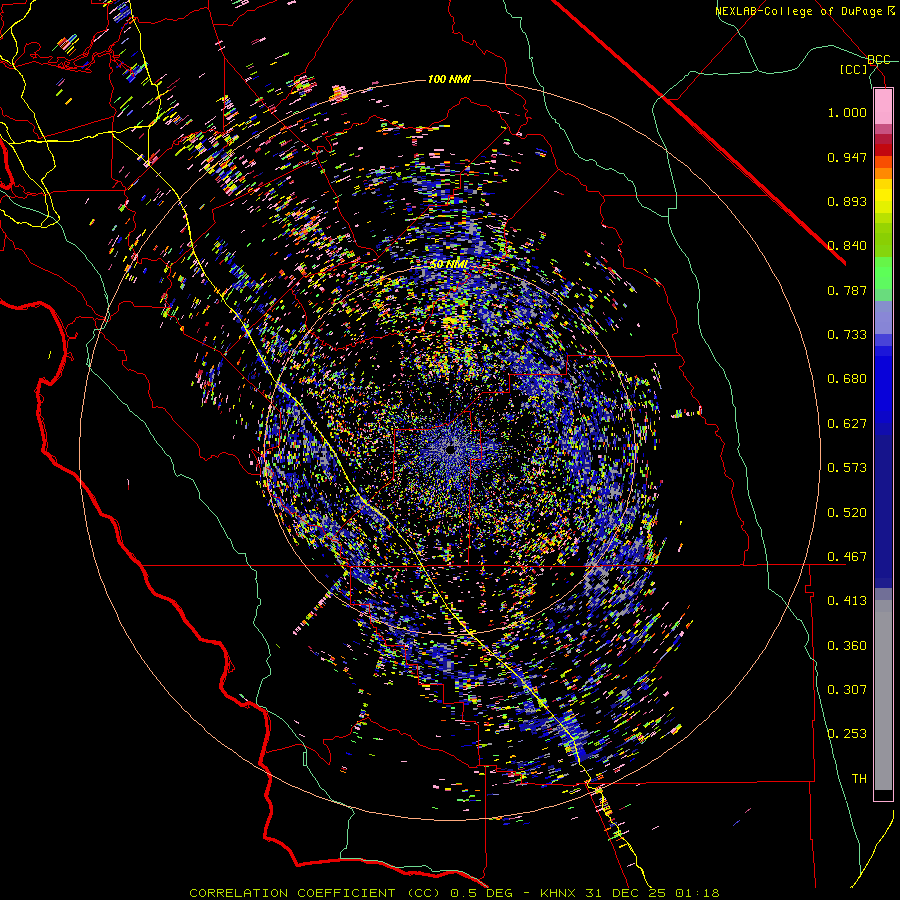Click the 0.787 scale value
900x900 pixels.
847,290
